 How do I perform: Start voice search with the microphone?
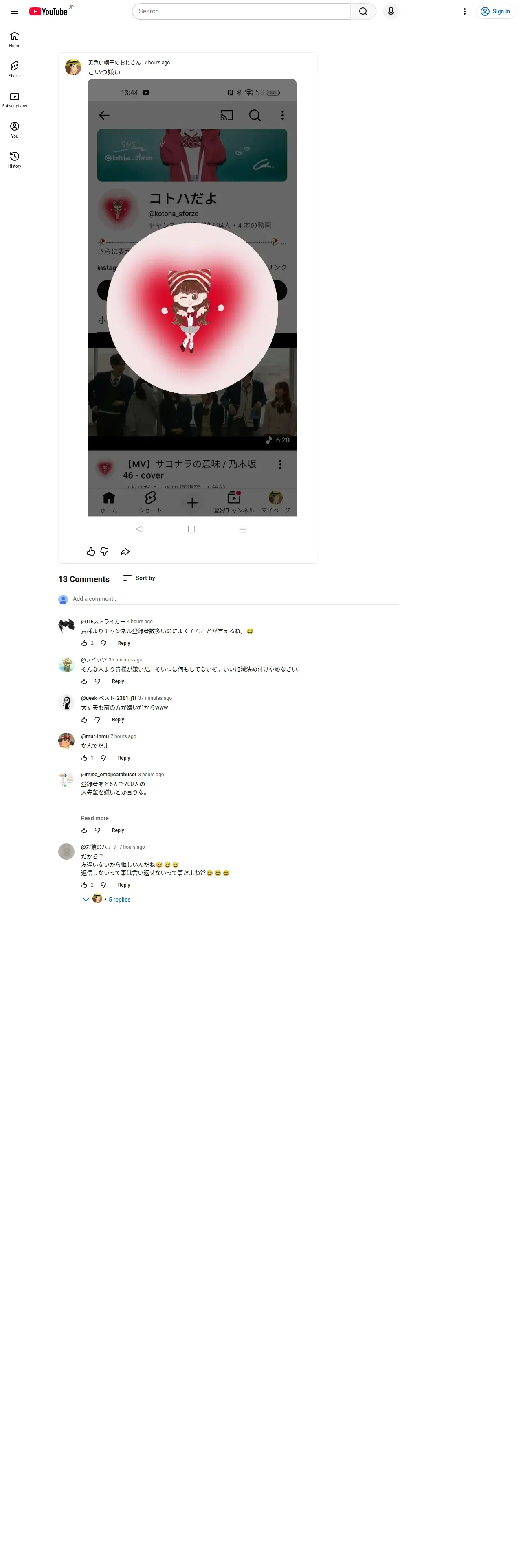(x=391, y=11)
